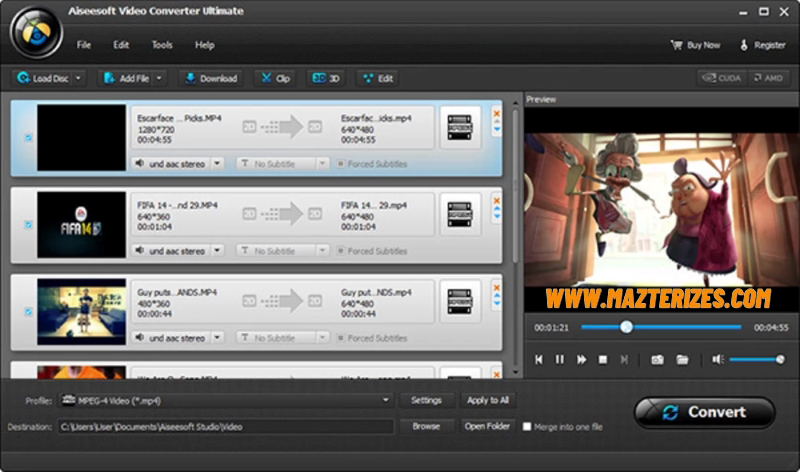The height and width of the screenshot is (472, 800).
Task: Click Apply to All button
Action: pyautogui.click(x=488, y=401)
